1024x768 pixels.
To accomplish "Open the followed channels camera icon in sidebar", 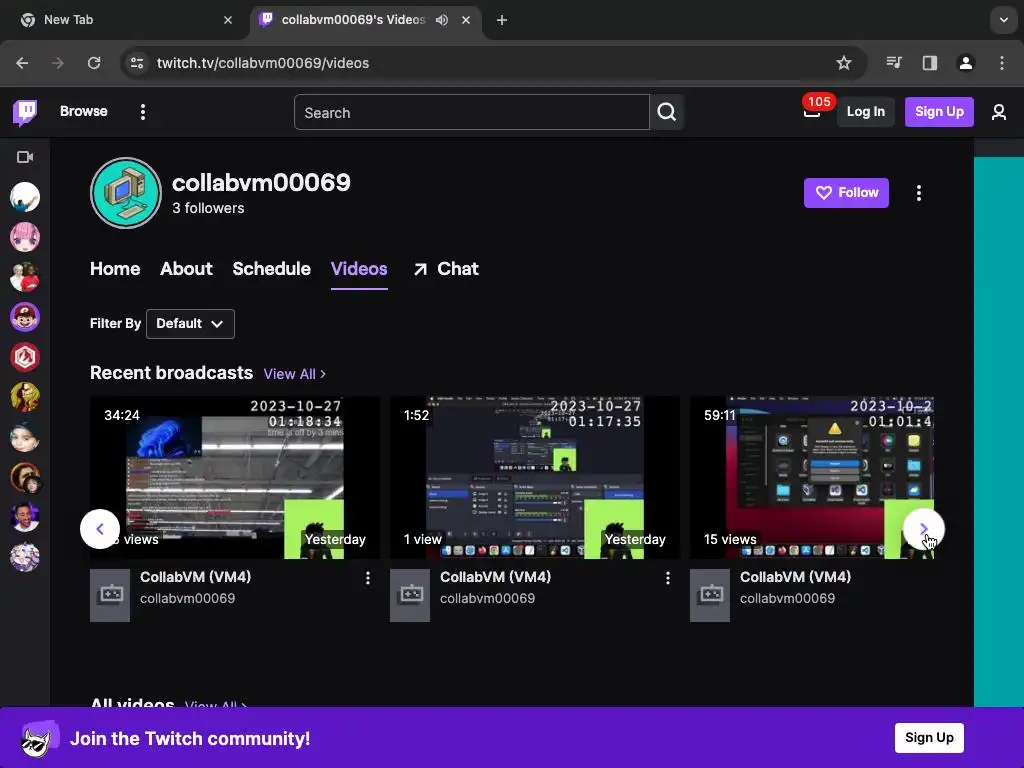I will click(x=25, y=157).
